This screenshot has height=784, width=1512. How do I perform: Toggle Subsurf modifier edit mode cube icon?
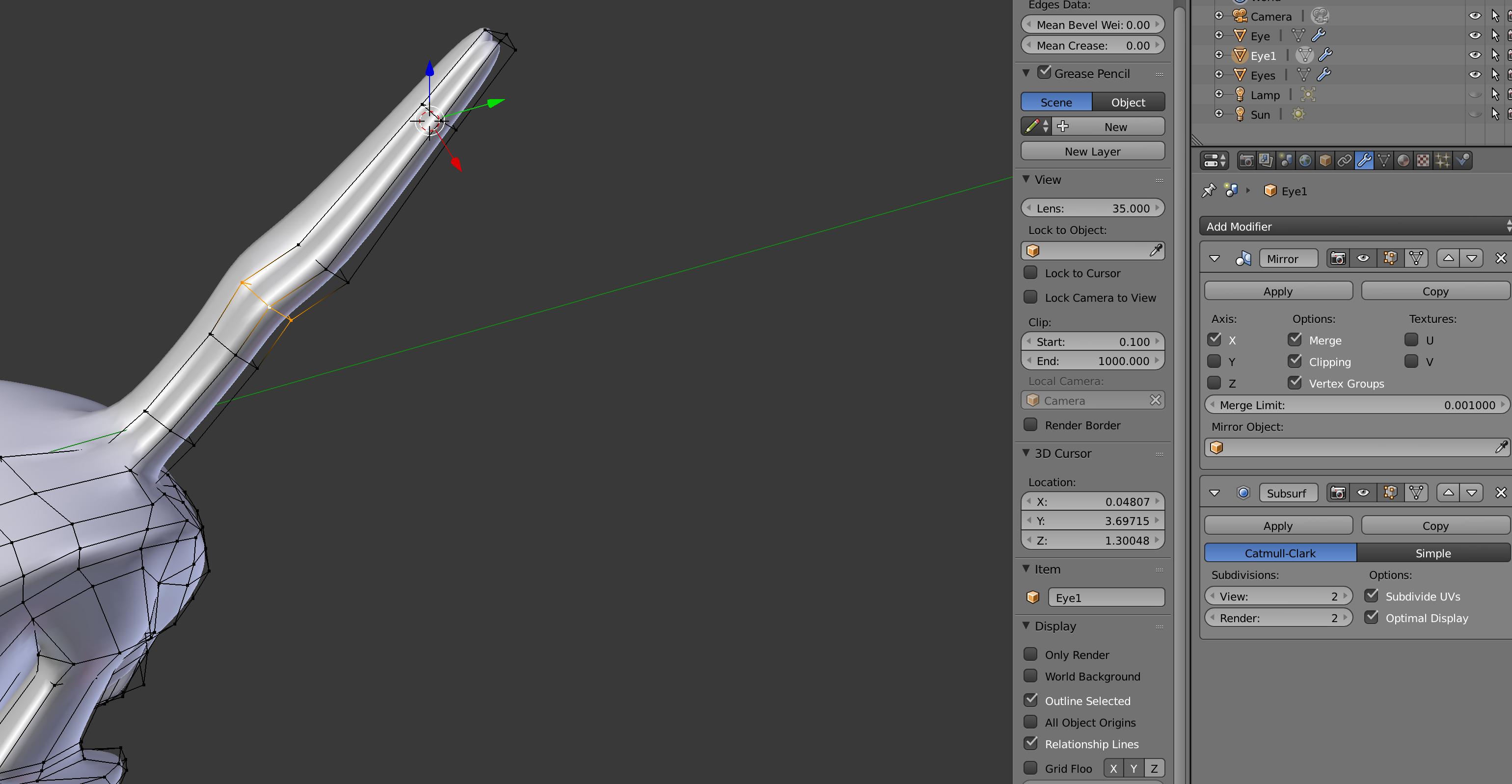tap(1390, 493)
